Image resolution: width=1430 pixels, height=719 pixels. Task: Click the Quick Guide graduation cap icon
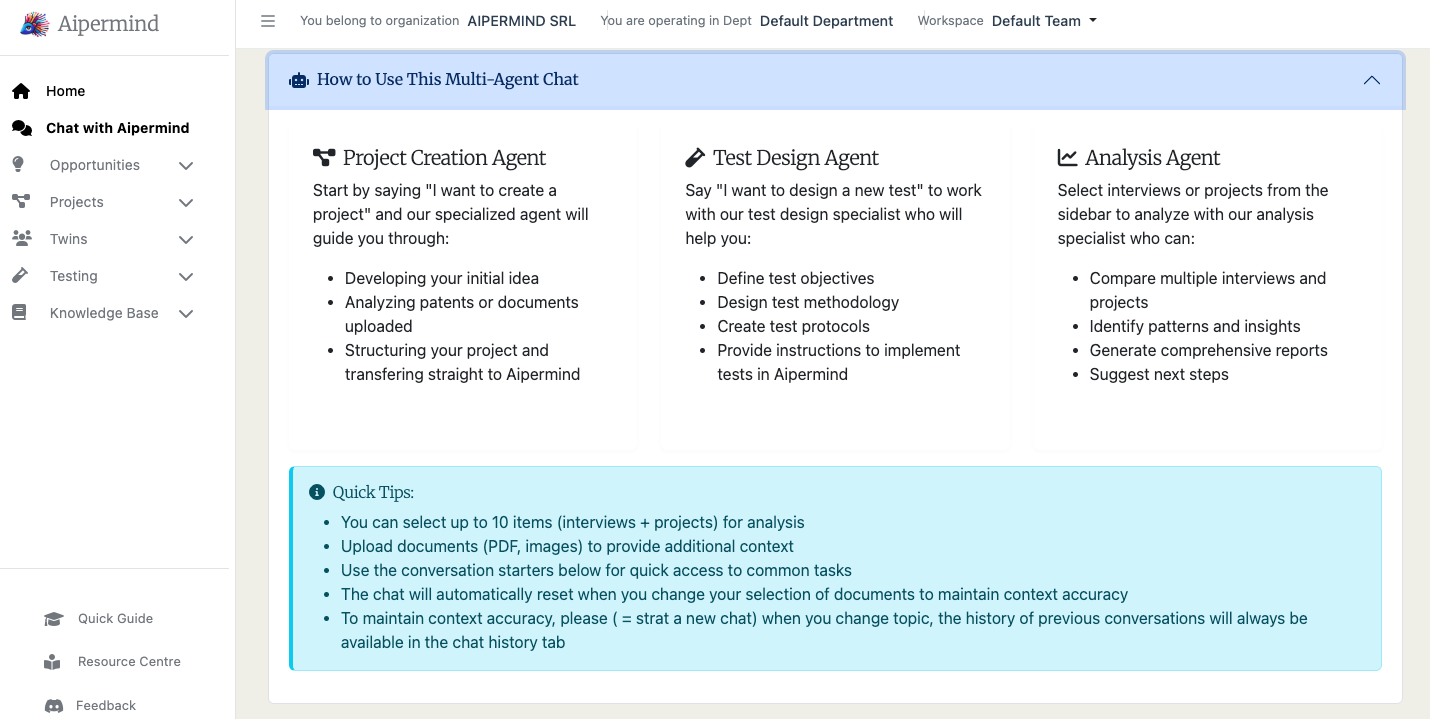click(53, 619)
